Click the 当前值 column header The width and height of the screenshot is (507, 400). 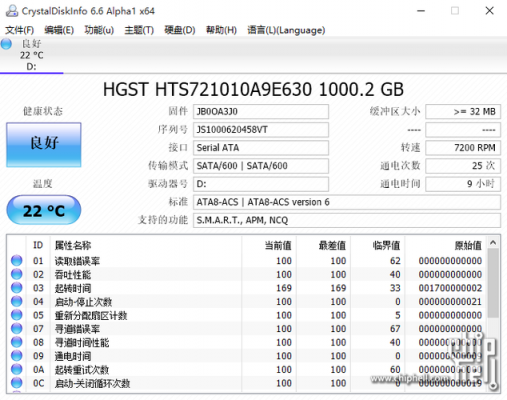(269, 245)
